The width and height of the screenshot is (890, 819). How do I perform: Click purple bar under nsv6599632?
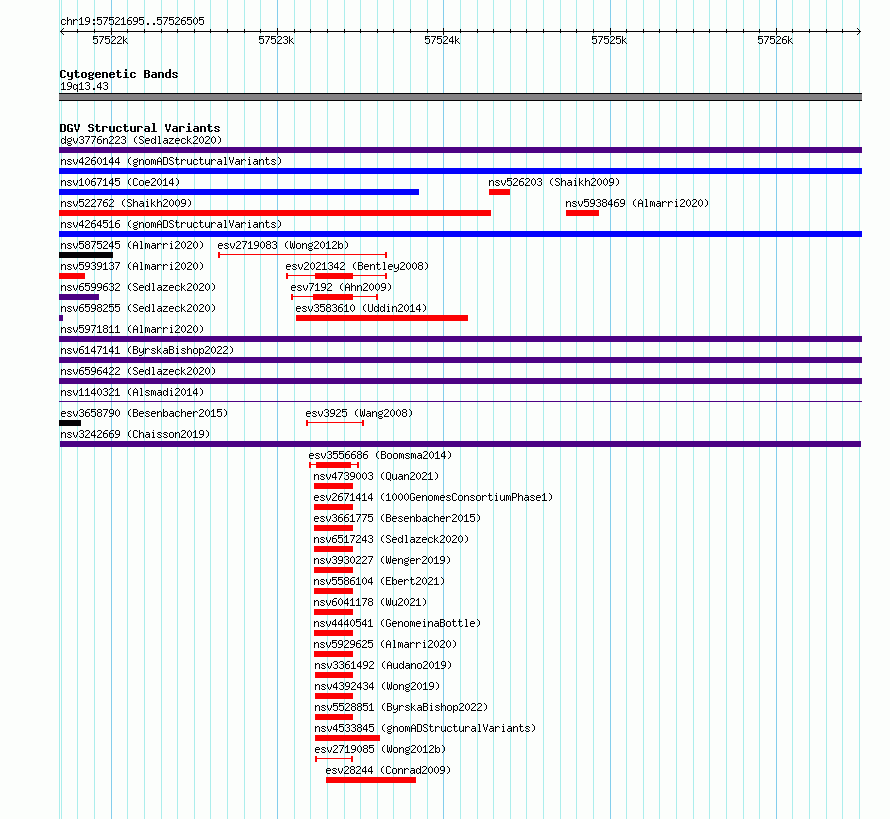click(x=79, y=297)
